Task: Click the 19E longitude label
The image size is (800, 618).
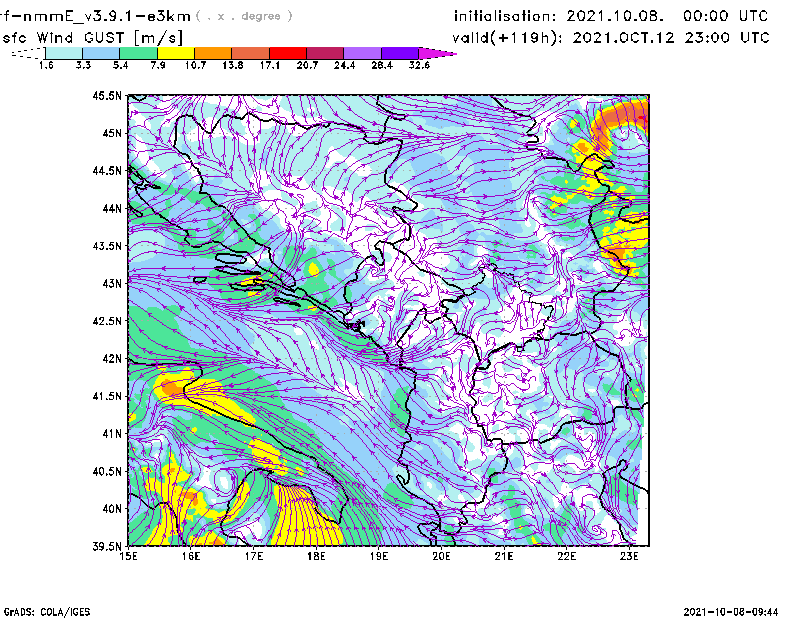Action: pos(379,556)
